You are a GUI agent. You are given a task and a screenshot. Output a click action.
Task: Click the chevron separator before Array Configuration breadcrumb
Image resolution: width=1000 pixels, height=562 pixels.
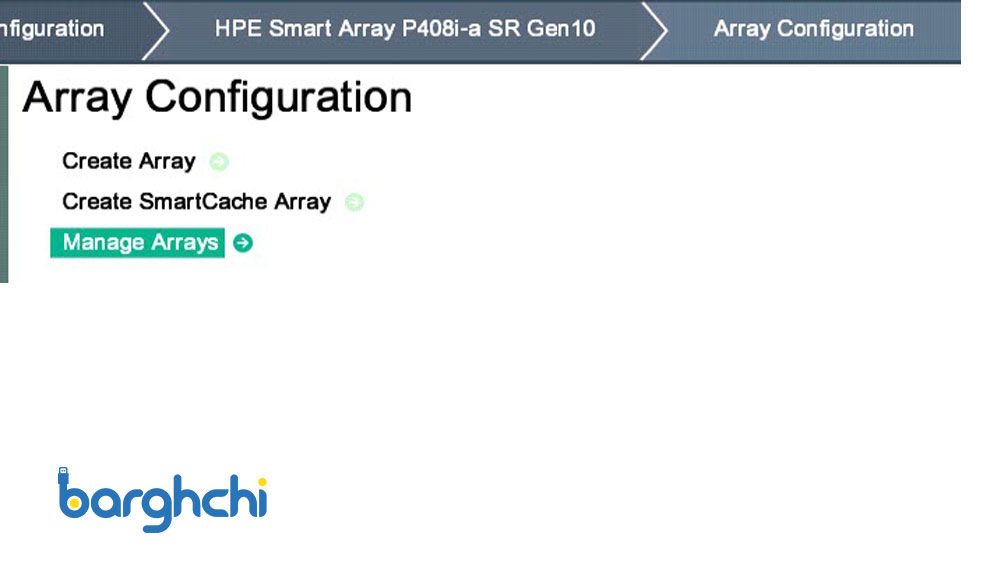point(654,30)
